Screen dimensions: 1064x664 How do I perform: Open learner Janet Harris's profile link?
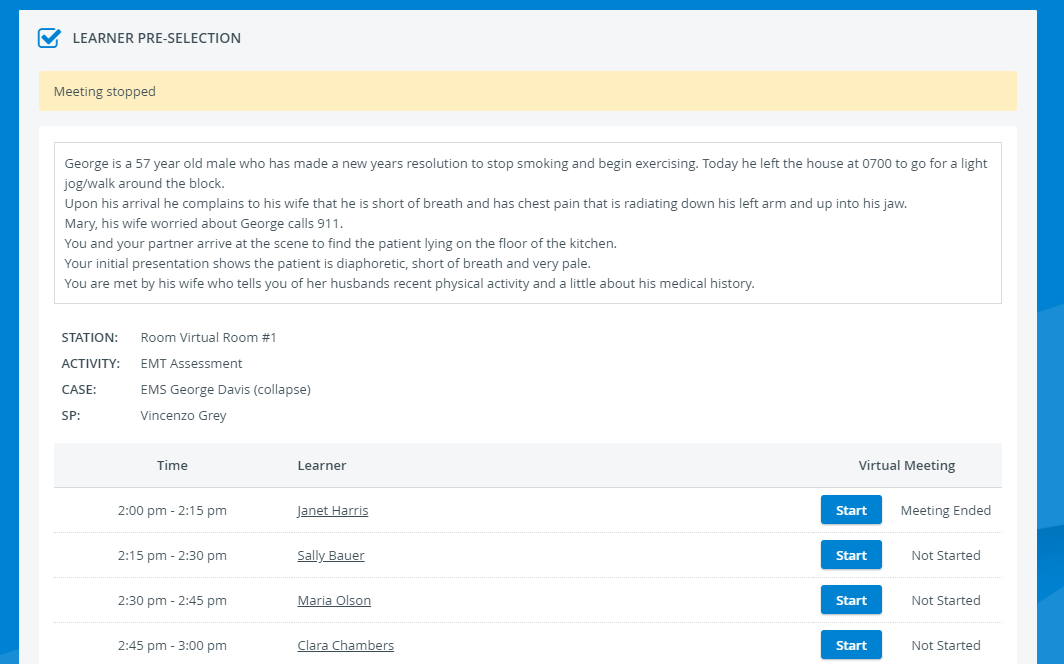(332, 510)
